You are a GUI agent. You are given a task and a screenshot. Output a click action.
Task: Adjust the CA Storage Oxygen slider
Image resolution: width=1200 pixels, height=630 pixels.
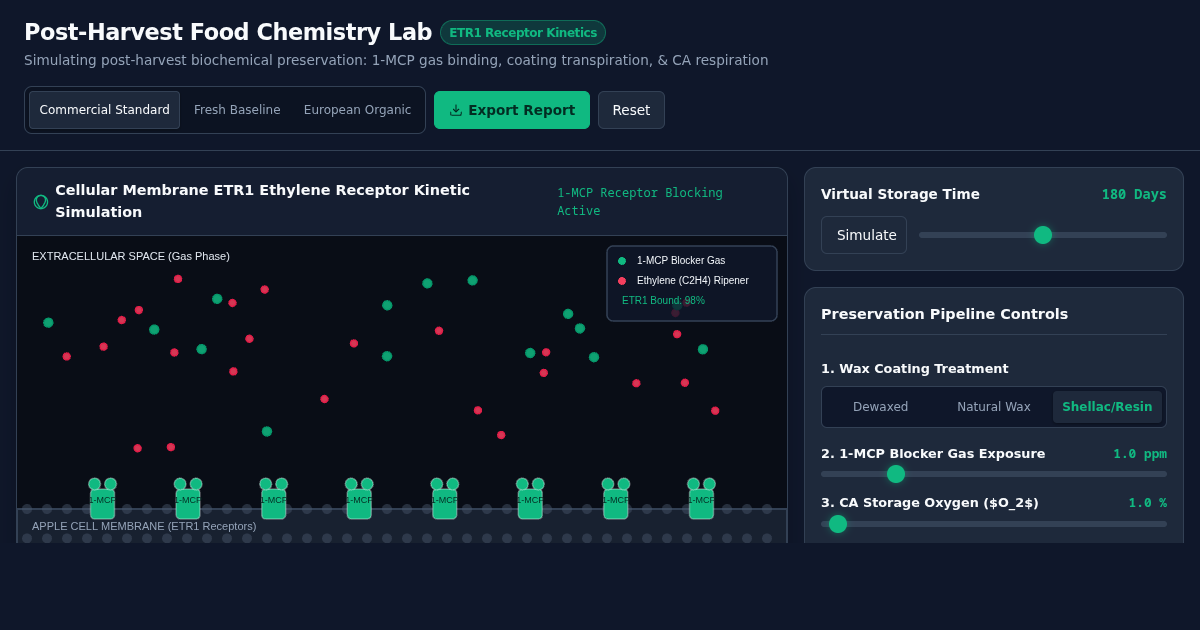point(994,524)
